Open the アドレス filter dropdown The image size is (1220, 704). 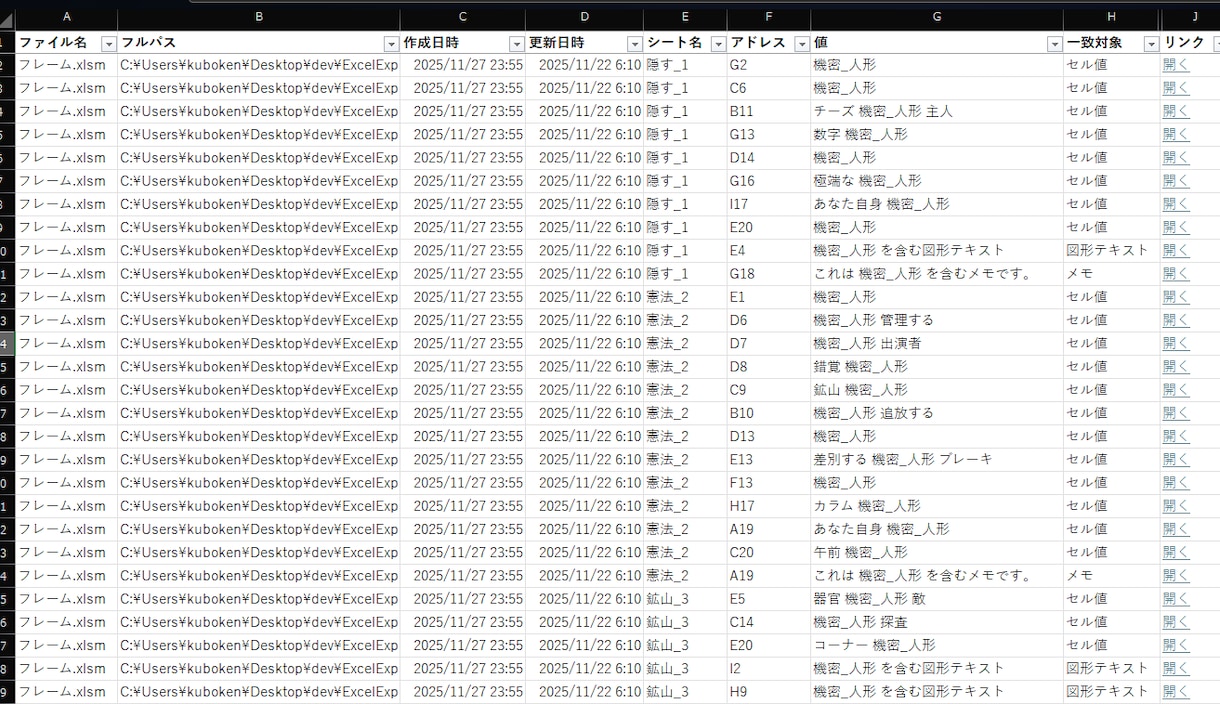[x=802, y=44]
